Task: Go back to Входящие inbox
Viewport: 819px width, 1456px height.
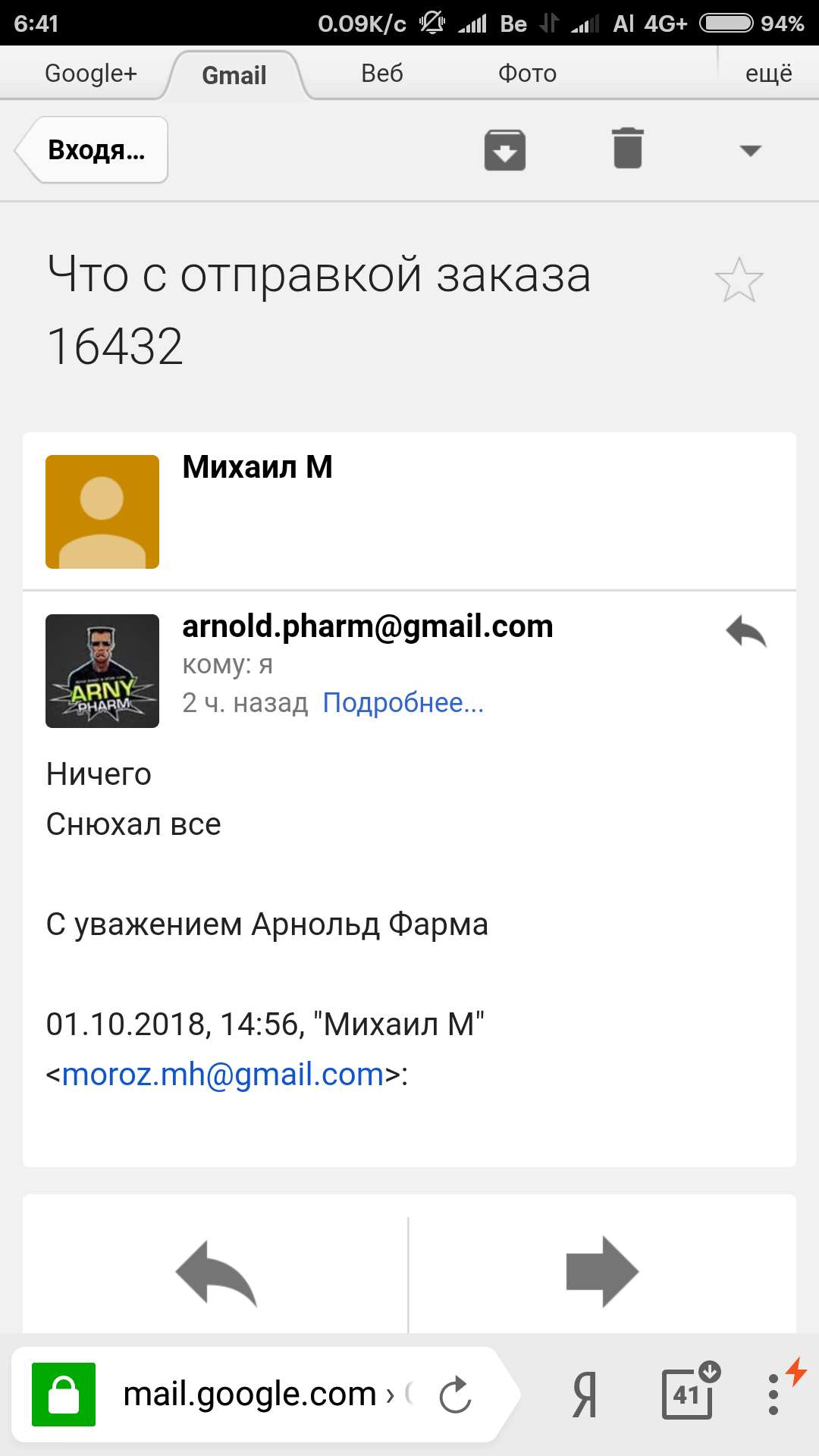Action: (x=93, y=149)
